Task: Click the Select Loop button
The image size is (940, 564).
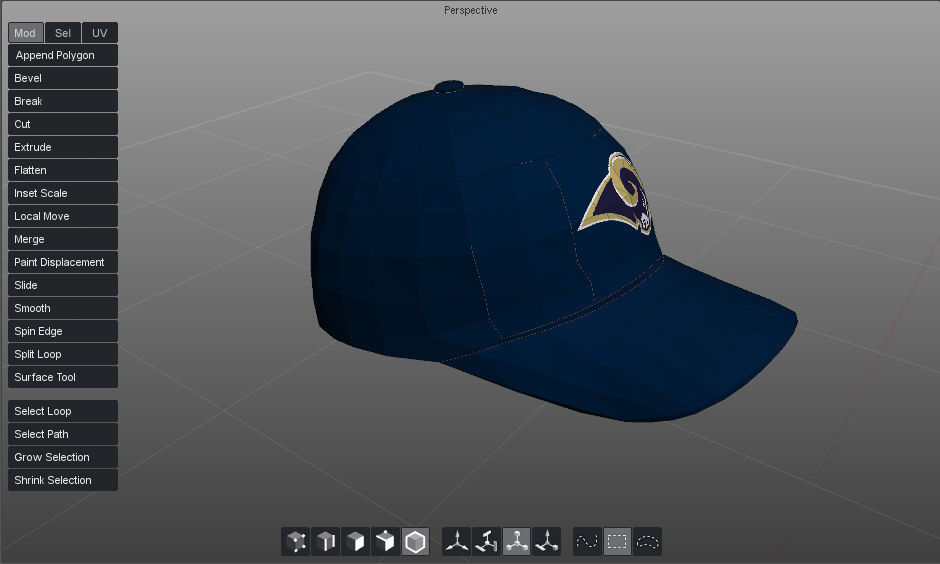Action: 63,411
